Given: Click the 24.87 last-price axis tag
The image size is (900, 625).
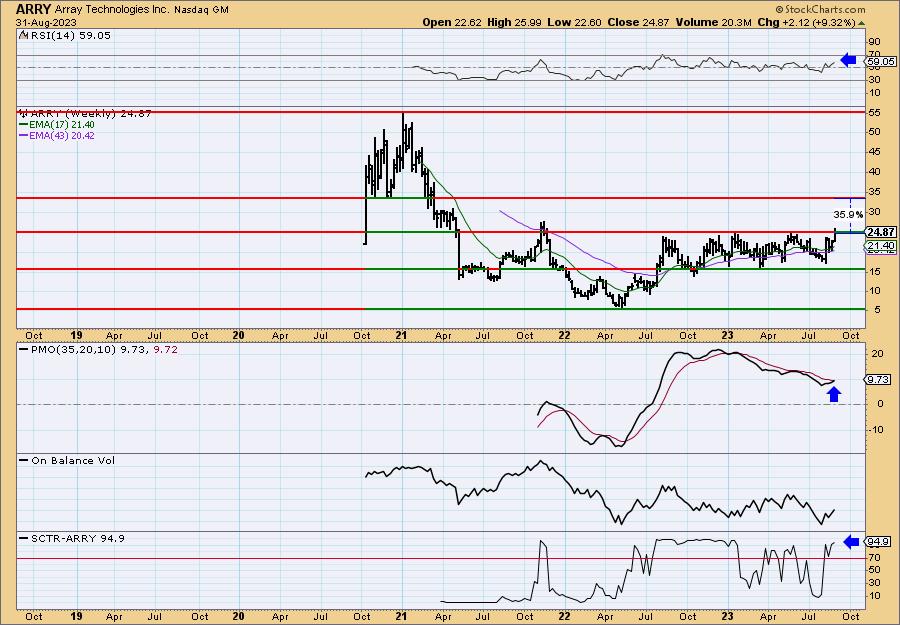Looking at the screenshot, I should (880, 232).
